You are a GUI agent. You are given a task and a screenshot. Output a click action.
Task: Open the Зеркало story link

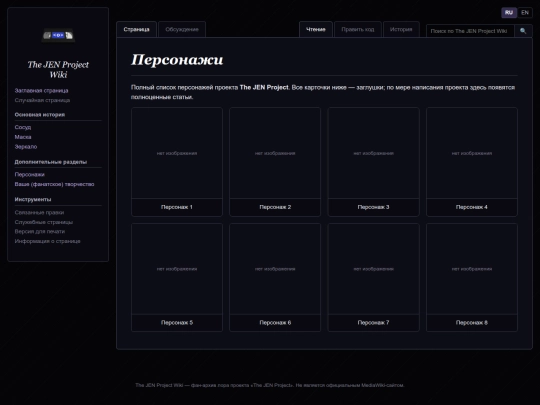pyautogui.click(x=26, y=146)
